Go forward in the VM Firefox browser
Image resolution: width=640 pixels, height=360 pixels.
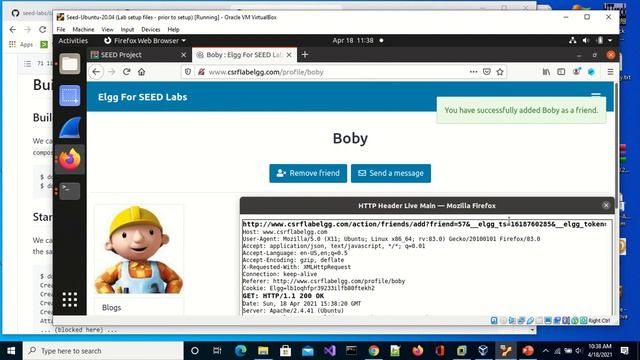coord(111,72)
